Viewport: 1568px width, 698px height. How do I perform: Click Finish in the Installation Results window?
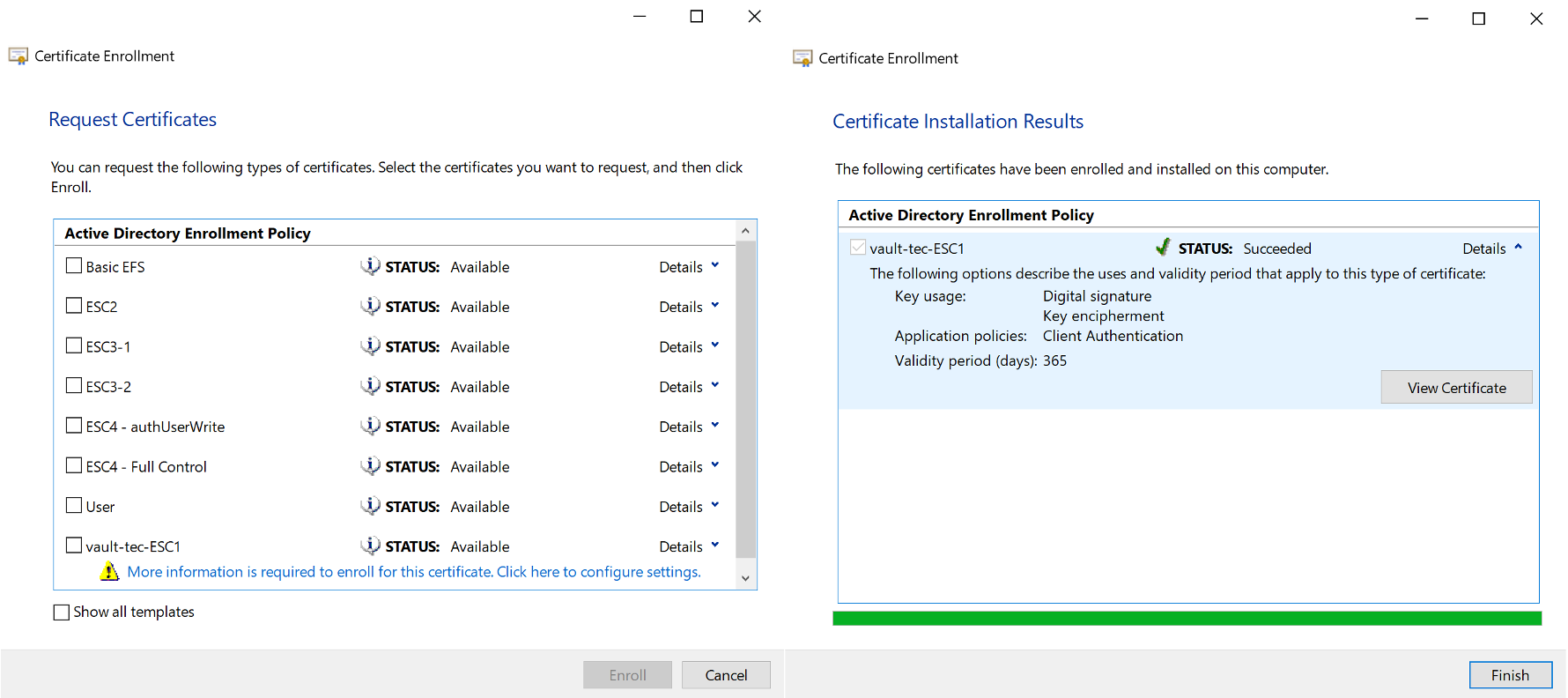click(x=1510, y=675)
